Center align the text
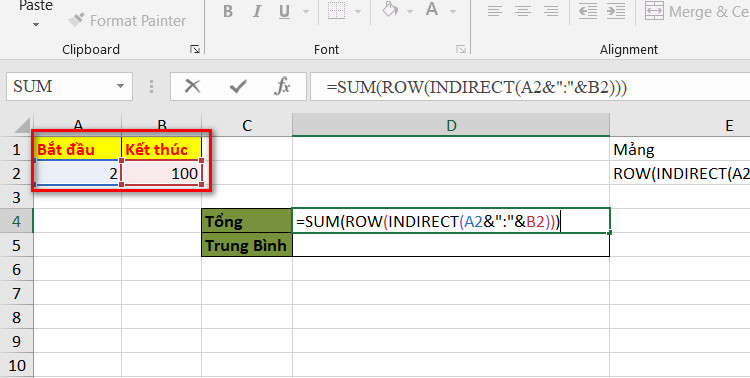 coord(523,11)
